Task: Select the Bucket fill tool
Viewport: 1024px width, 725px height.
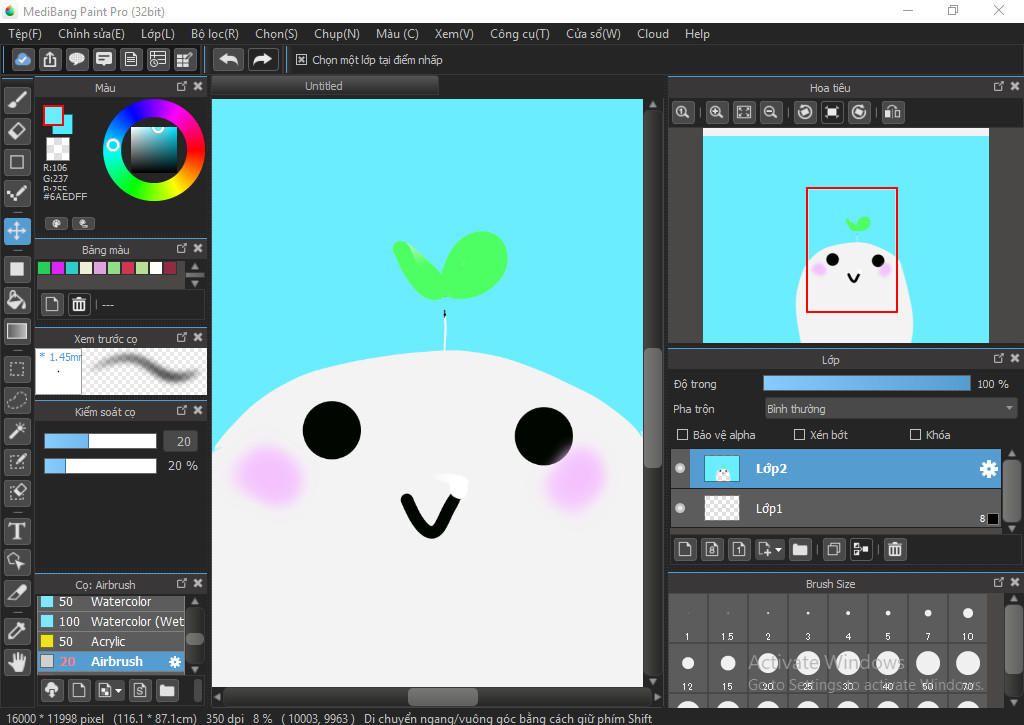Action: (17, 300)
